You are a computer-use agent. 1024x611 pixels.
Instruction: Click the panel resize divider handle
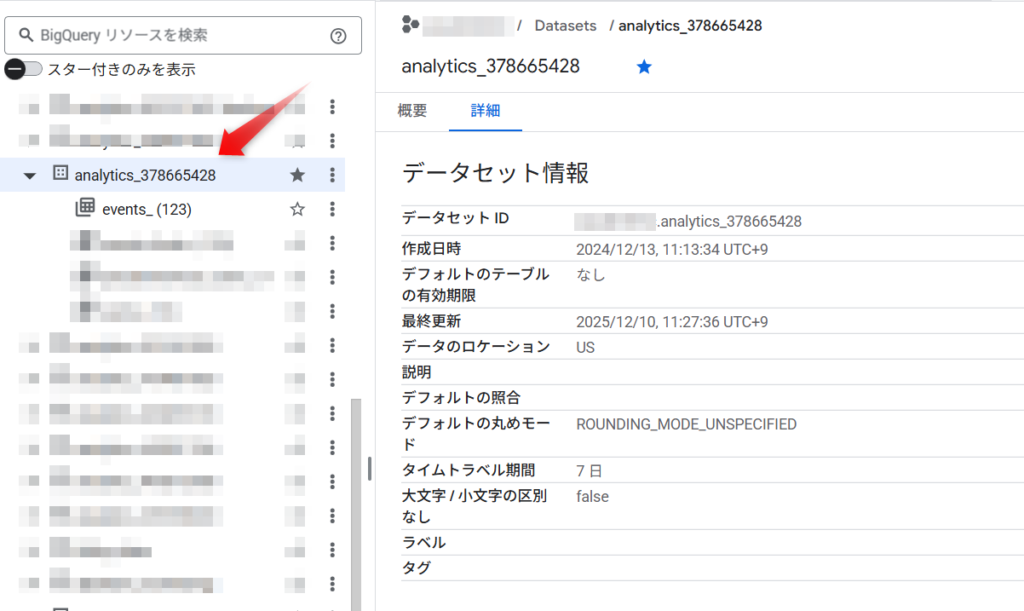[369, 468]
